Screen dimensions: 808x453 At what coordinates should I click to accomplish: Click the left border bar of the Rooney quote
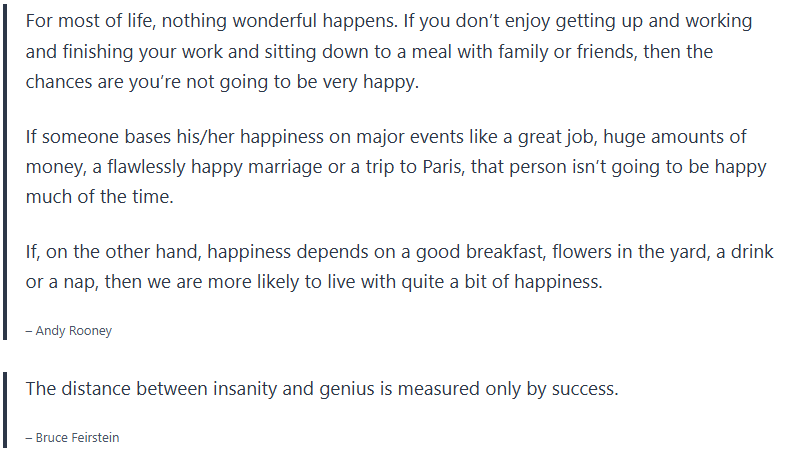click(4, 170)
